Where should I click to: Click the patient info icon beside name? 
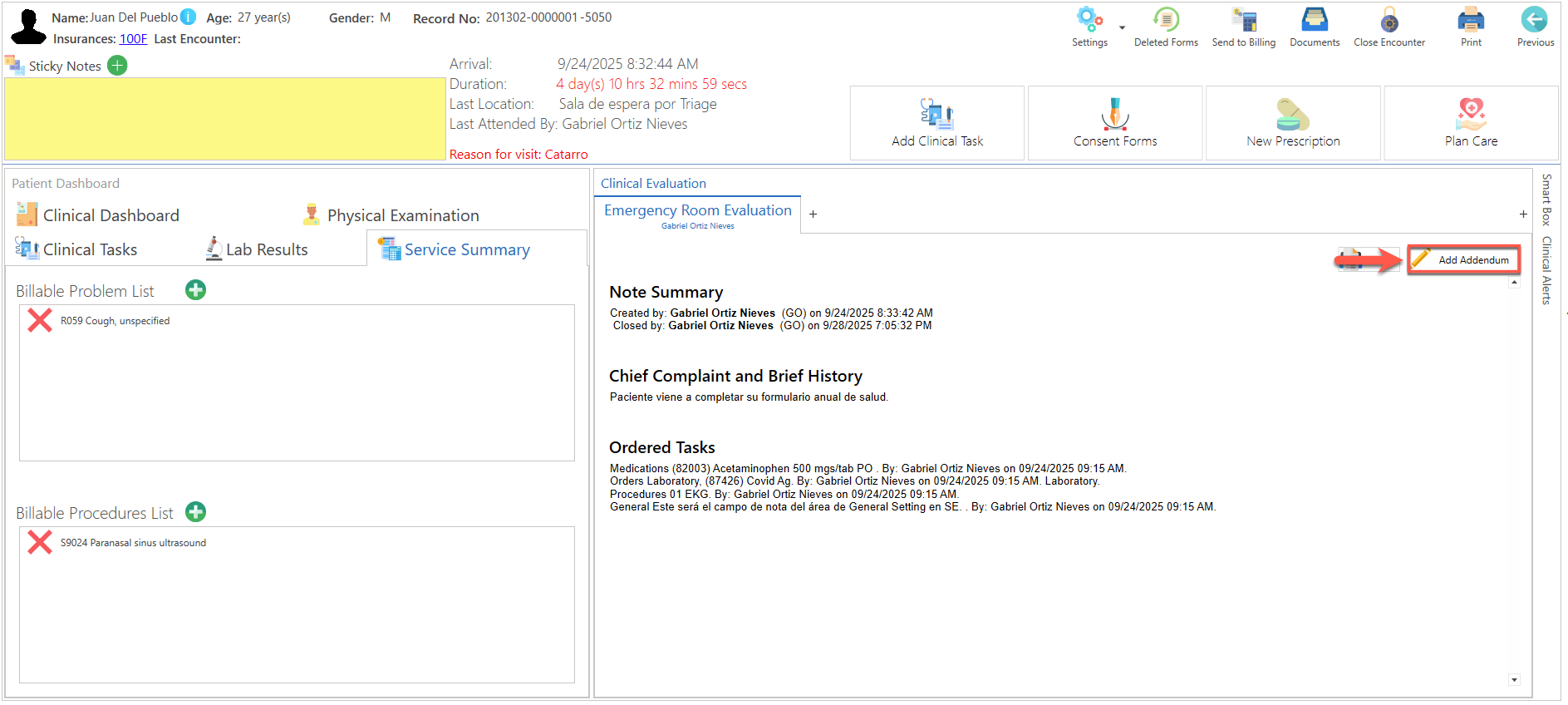click(x=189, y=17)
